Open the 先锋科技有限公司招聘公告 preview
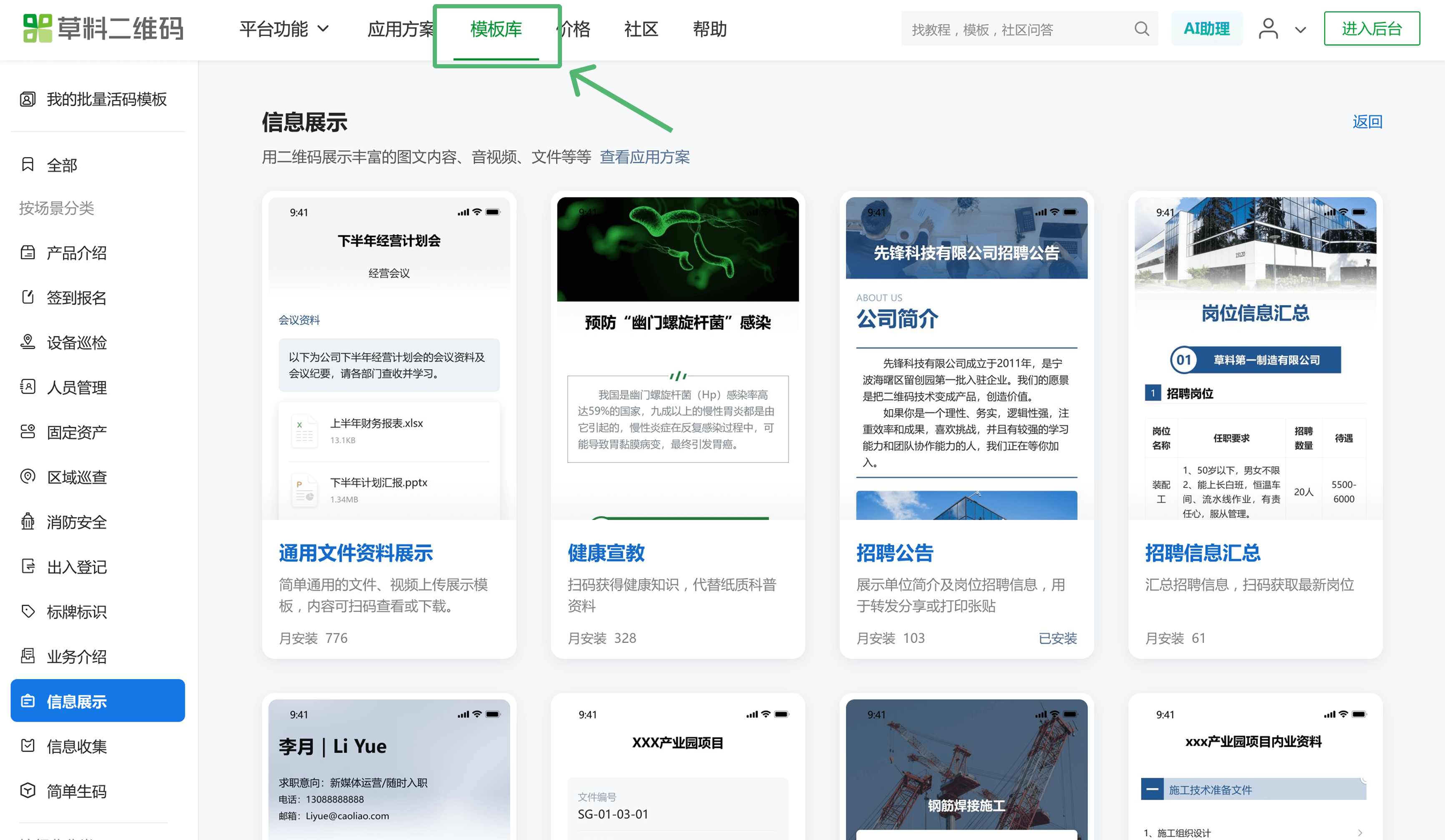The width and height of the screenshot is (1445, 840). [x=967, y=358]
